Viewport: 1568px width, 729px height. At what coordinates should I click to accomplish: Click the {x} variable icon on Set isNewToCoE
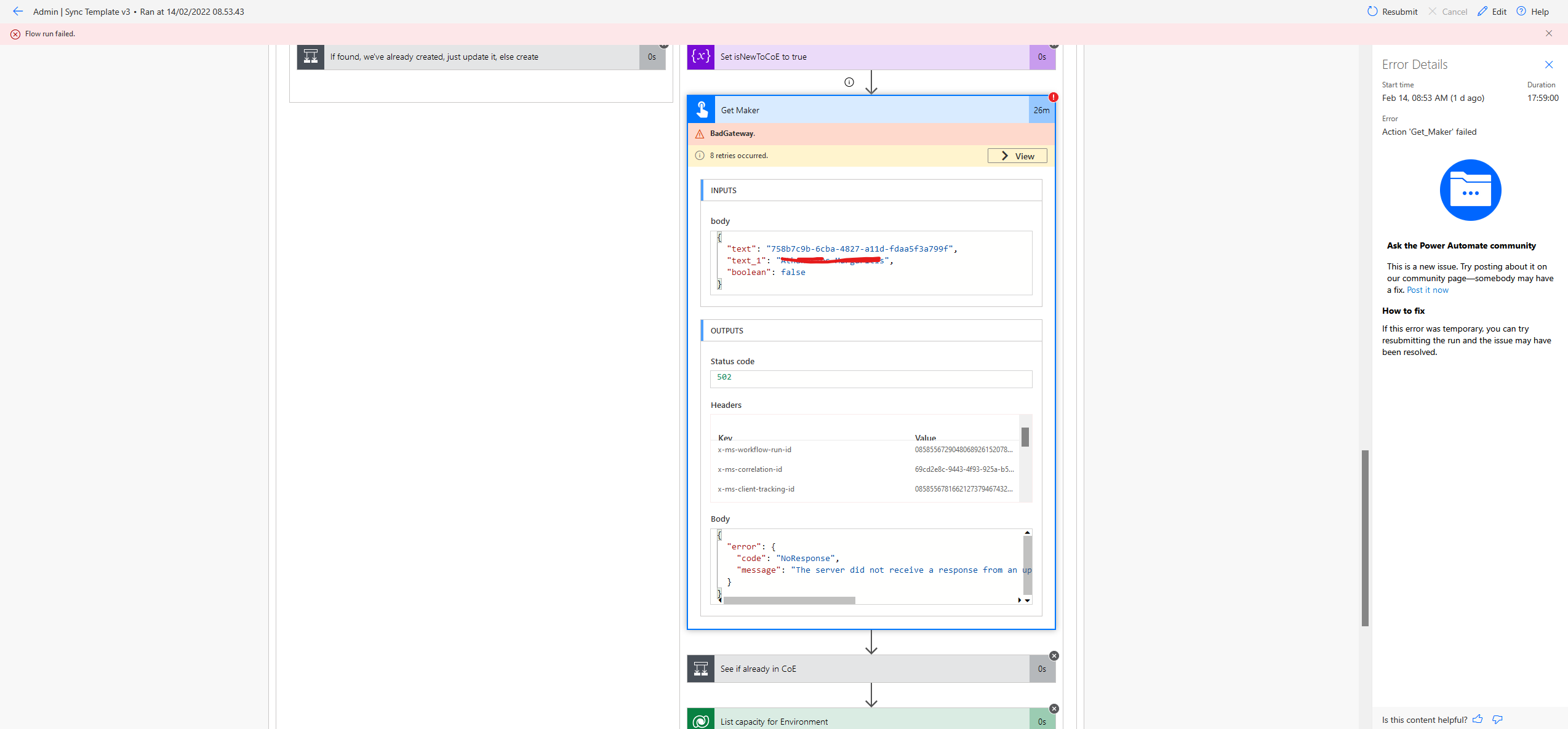[x=700, y=57]
